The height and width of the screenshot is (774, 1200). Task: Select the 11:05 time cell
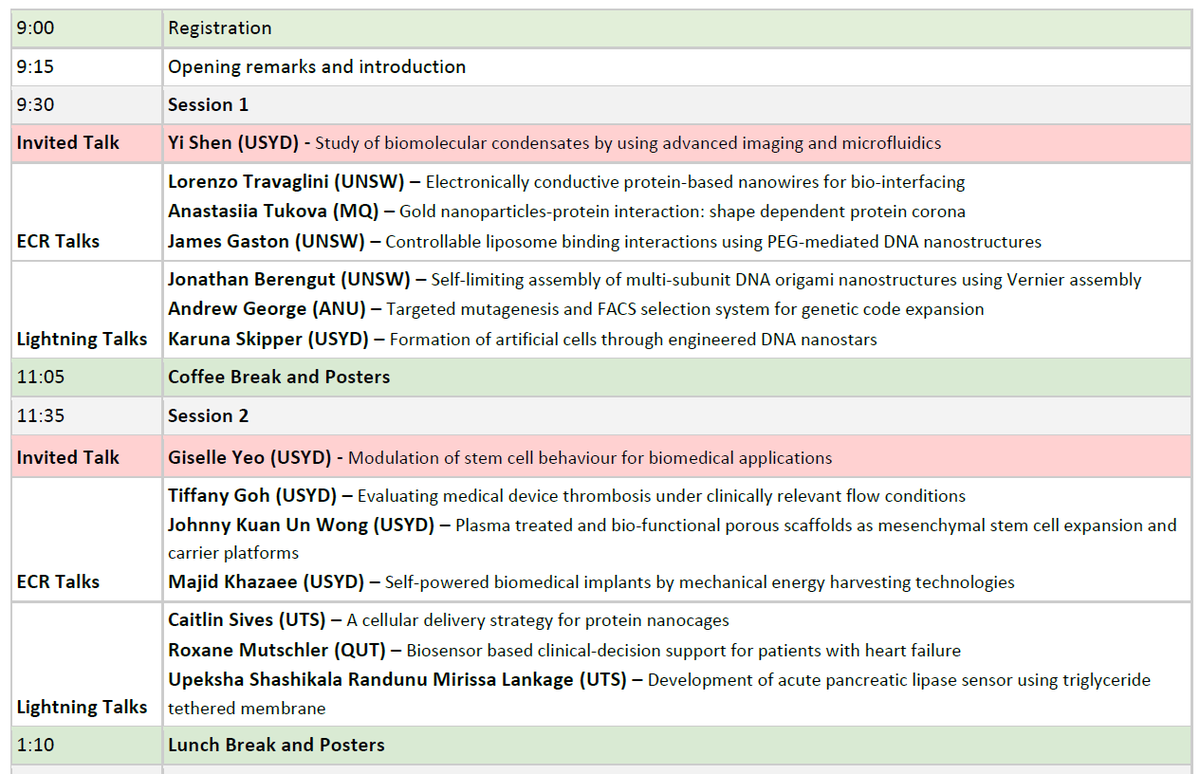(87, 377)
